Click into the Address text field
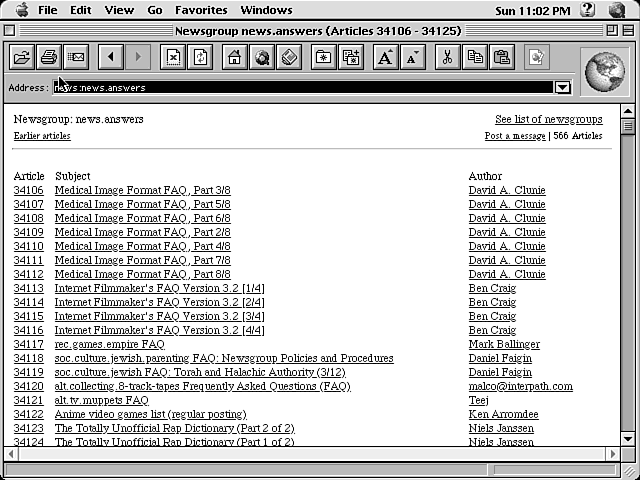 pos(300,88)
